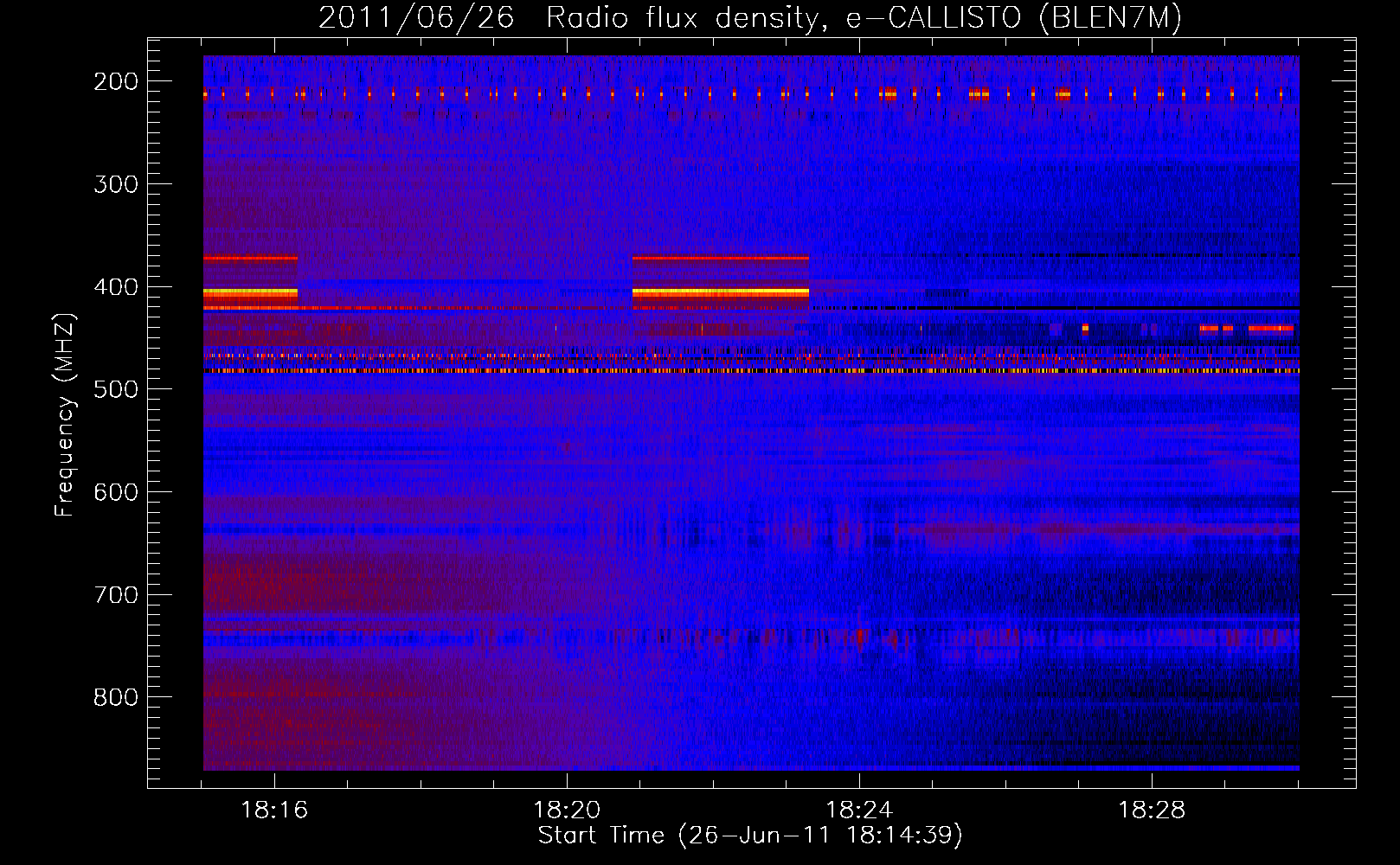This screenshot has width=1400, height=865.
Task: Click the 'Frequency (MHZ)' y-axis label
Action: click(x=65, y=414)
